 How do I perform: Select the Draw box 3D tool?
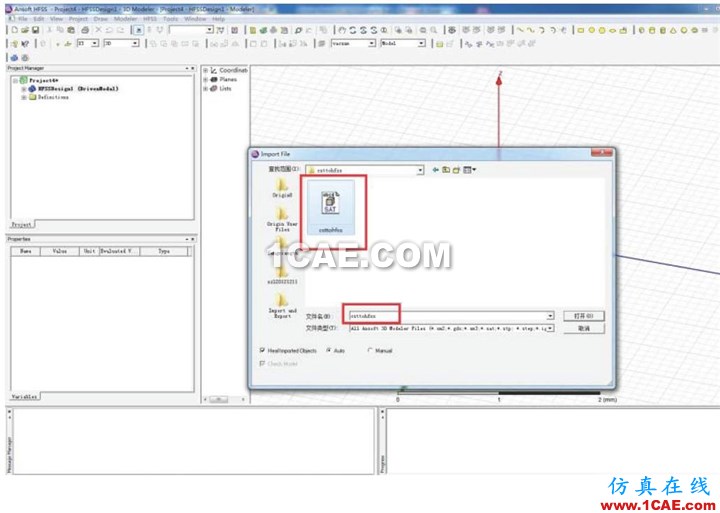point(641,30)
